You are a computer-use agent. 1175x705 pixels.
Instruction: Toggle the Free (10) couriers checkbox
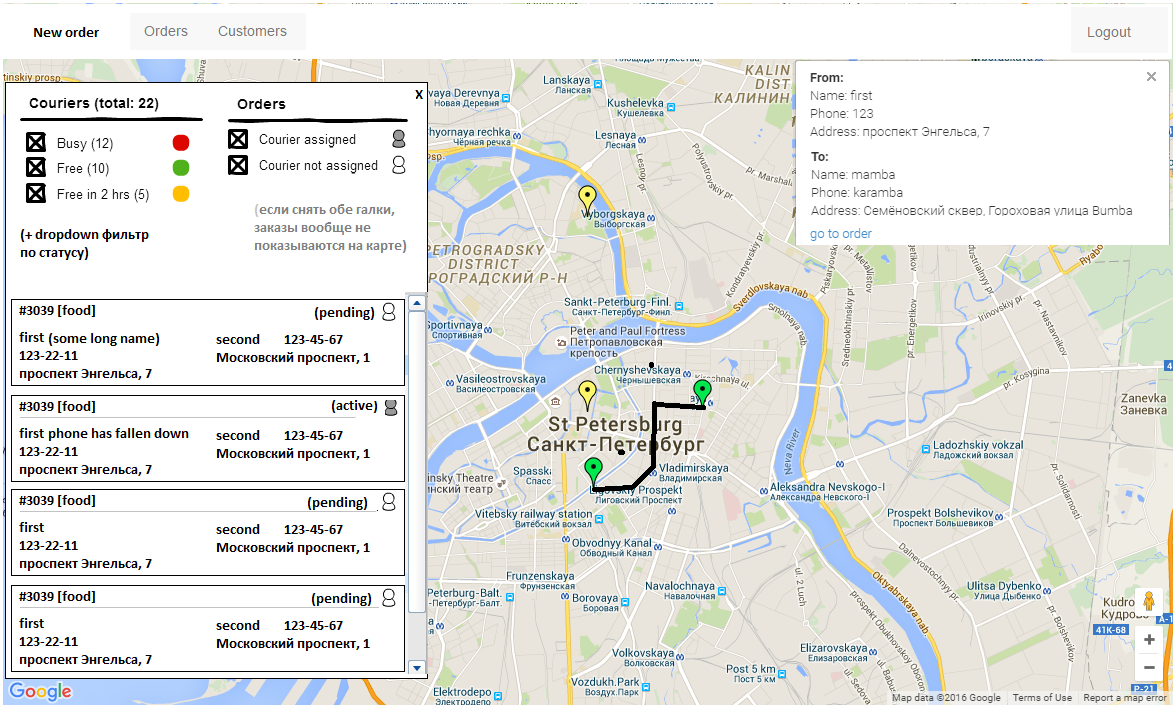pos(36,167)
